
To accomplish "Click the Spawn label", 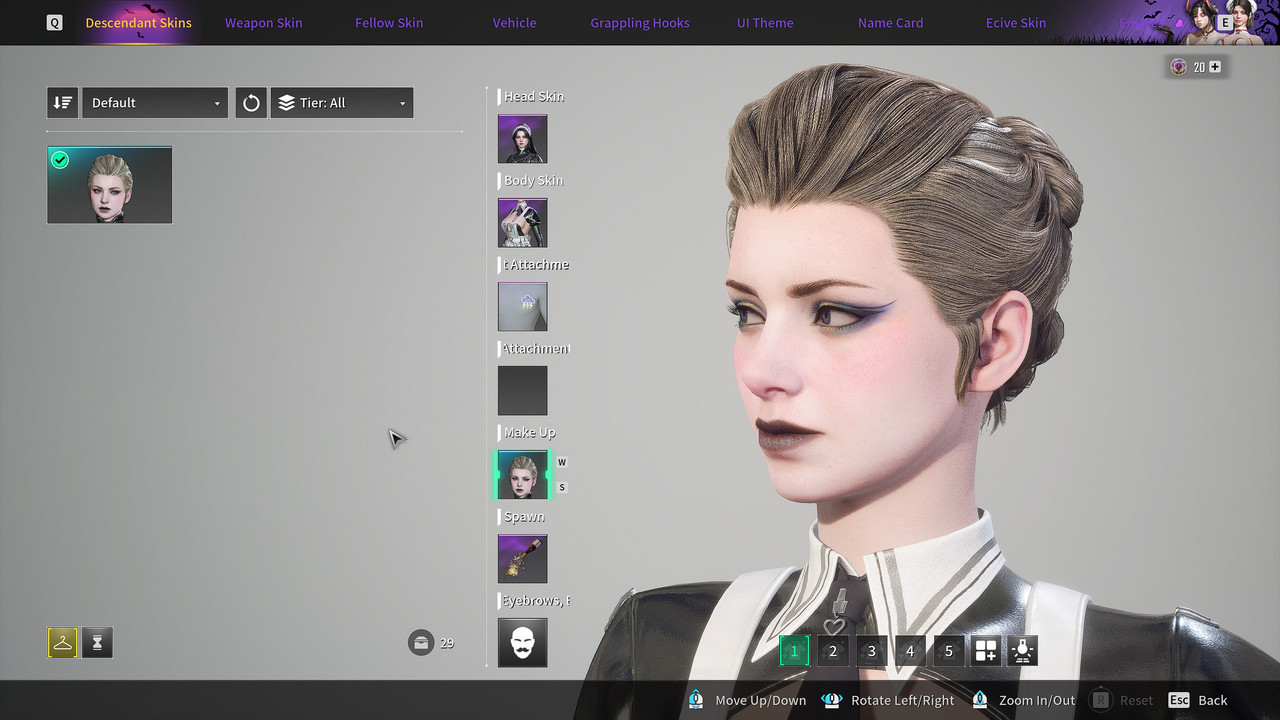I will (524, 516).
